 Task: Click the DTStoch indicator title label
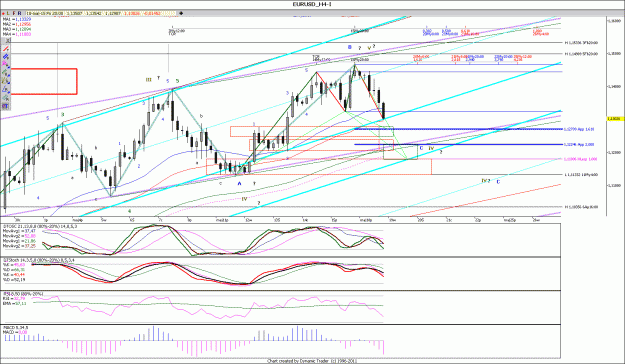(38, 260)
